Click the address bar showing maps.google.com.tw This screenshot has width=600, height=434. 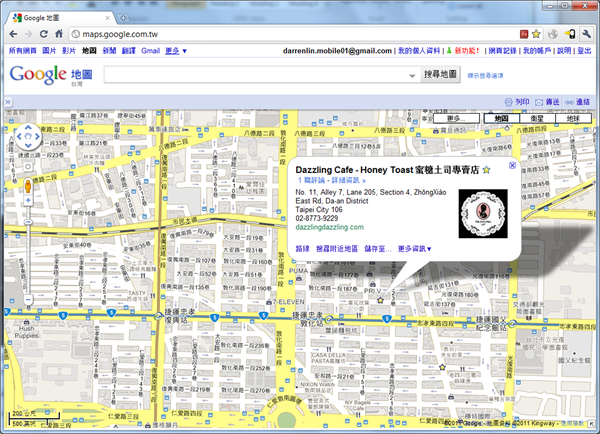click(293, 34)
